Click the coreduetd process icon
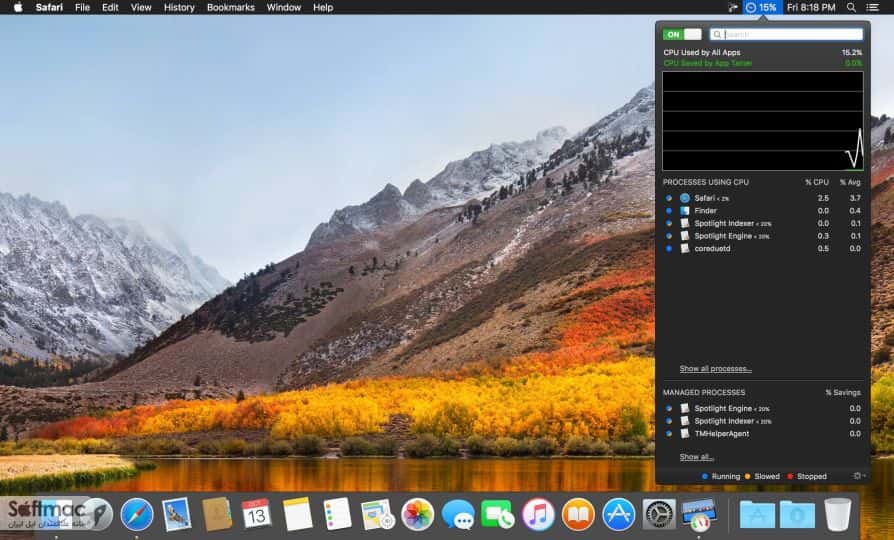The image size is (894, 540). pyautogui.click(x=685, y=249)
